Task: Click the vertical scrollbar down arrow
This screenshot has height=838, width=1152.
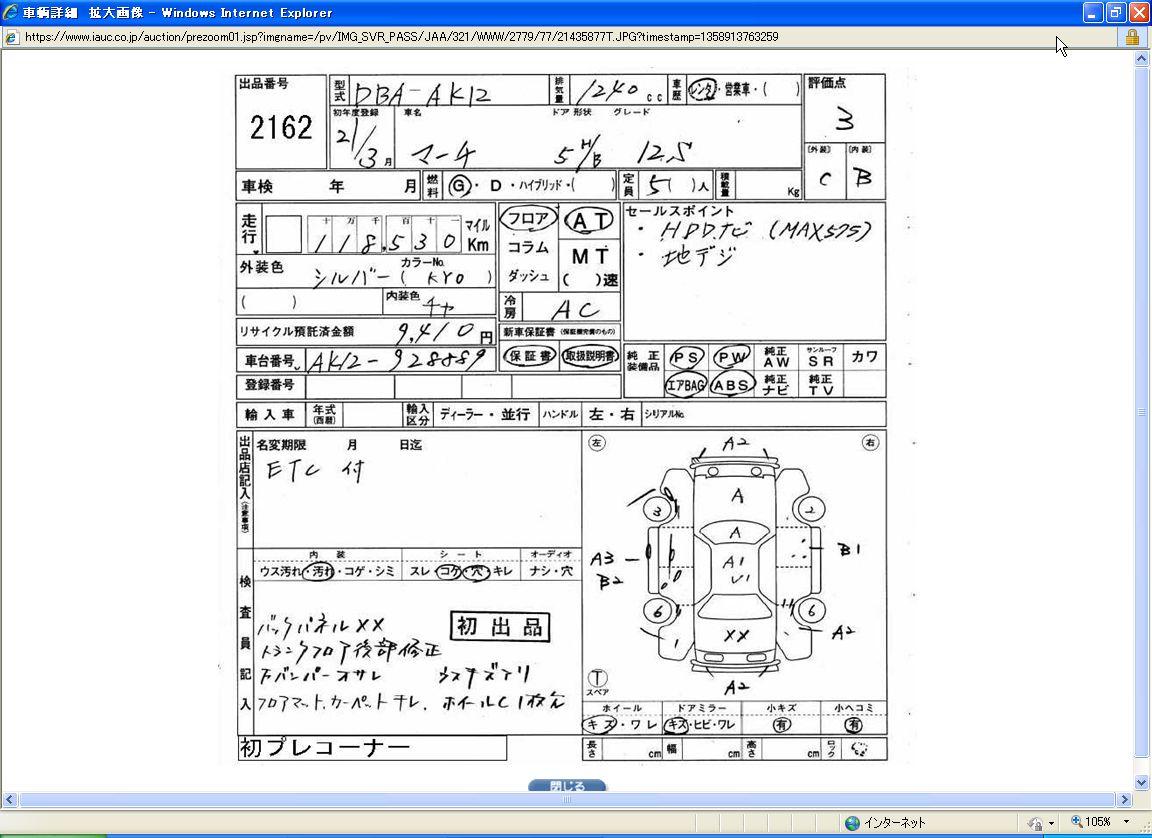Action: click(1142, 783)
